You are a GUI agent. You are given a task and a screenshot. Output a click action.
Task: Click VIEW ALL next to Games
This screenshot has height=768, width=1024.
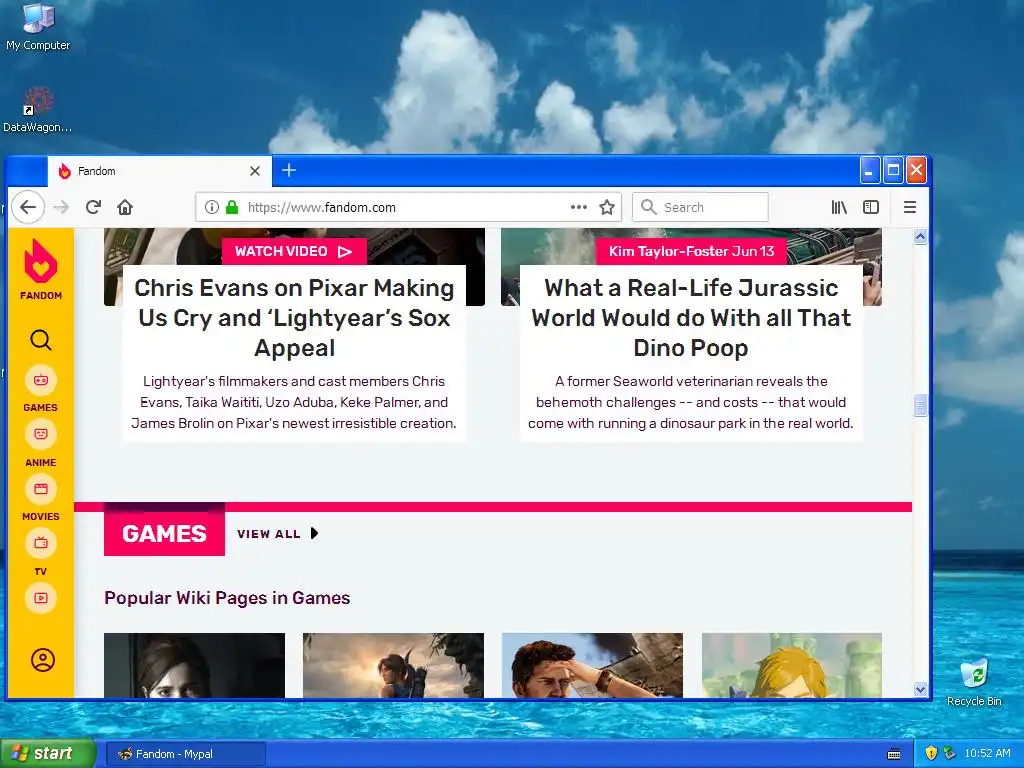pos(278,534)
